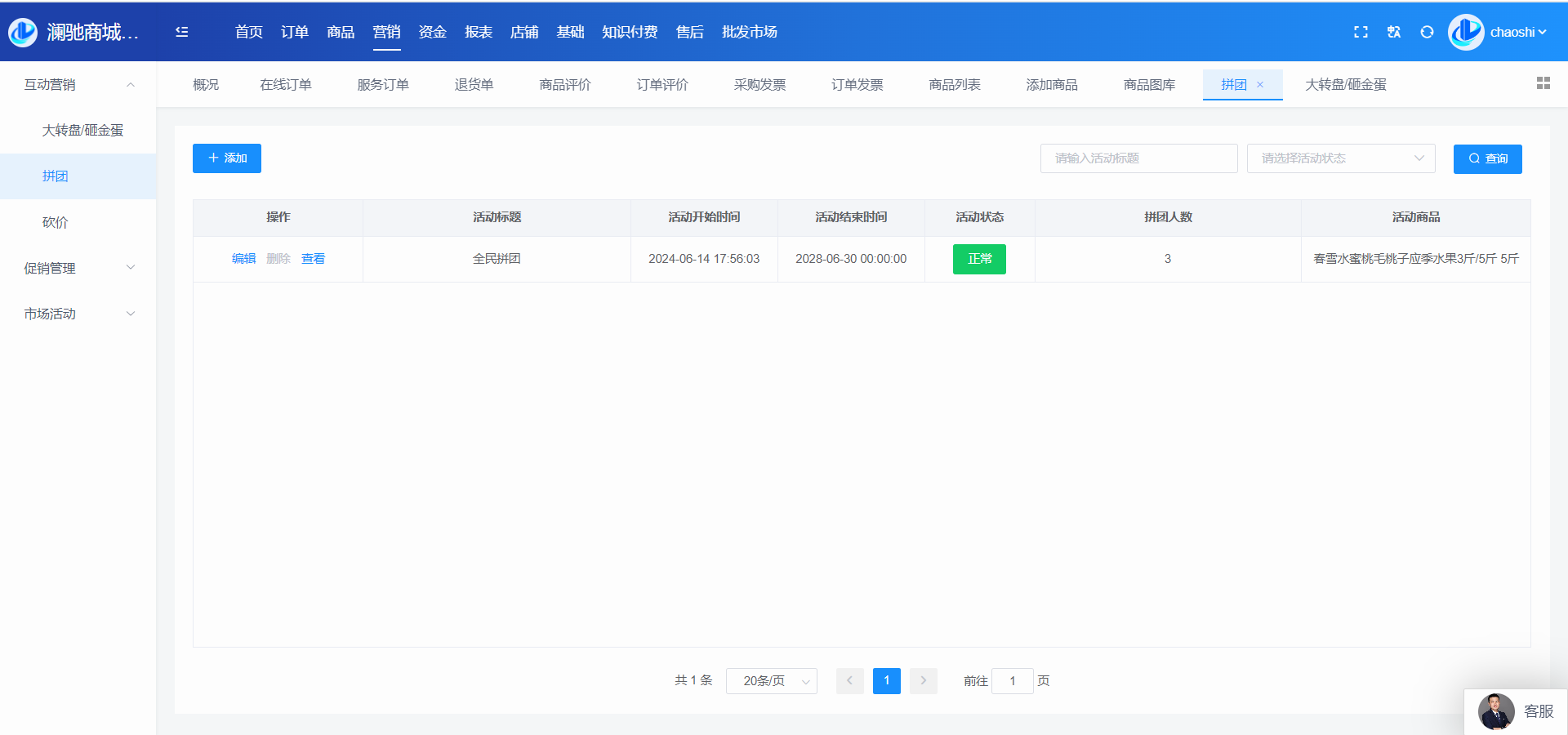Open the tab grid menu icon
1568x735 pixels.
click(x=1543, y=83)
